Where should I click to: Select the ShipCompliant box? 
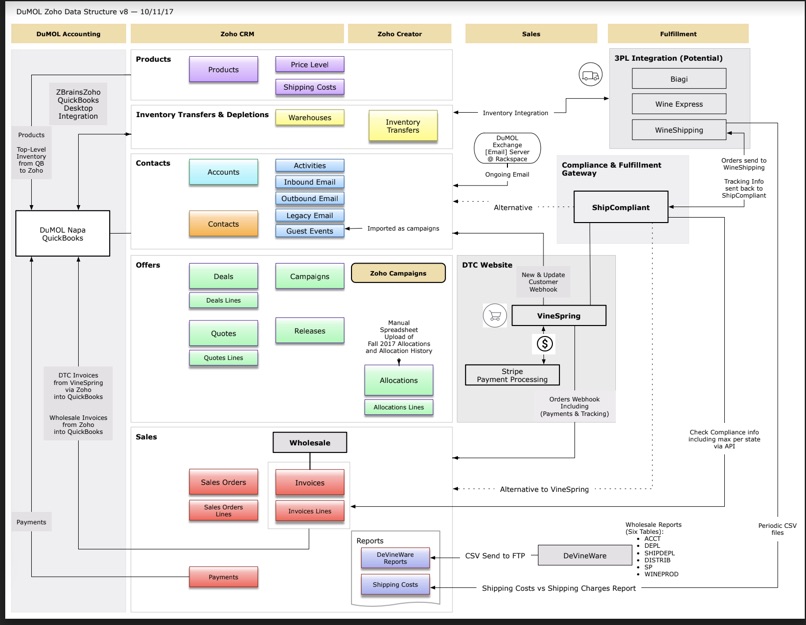click(621, 208)
